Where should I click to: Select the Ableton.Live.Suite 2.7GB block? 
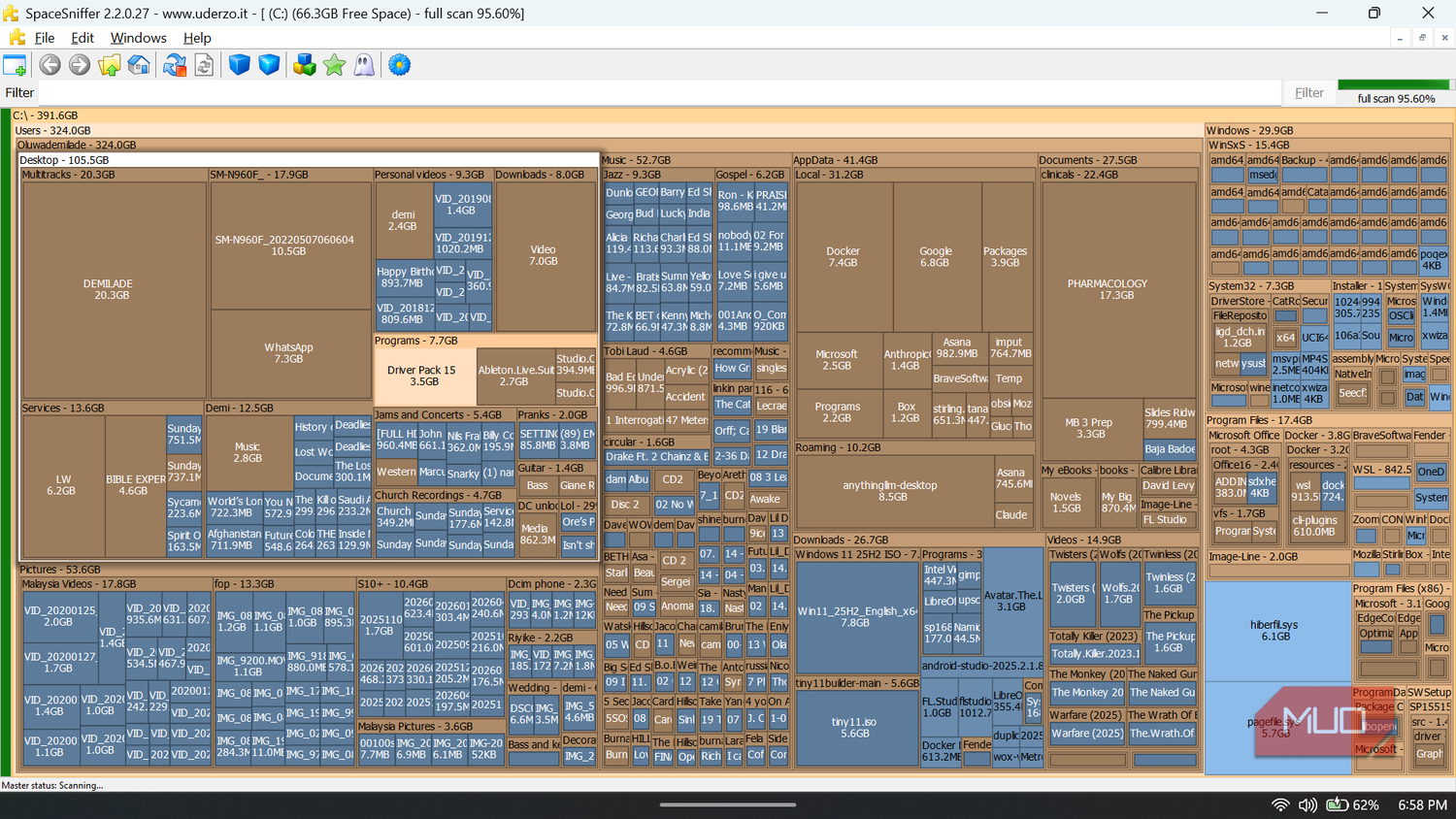tap(515, 376)
